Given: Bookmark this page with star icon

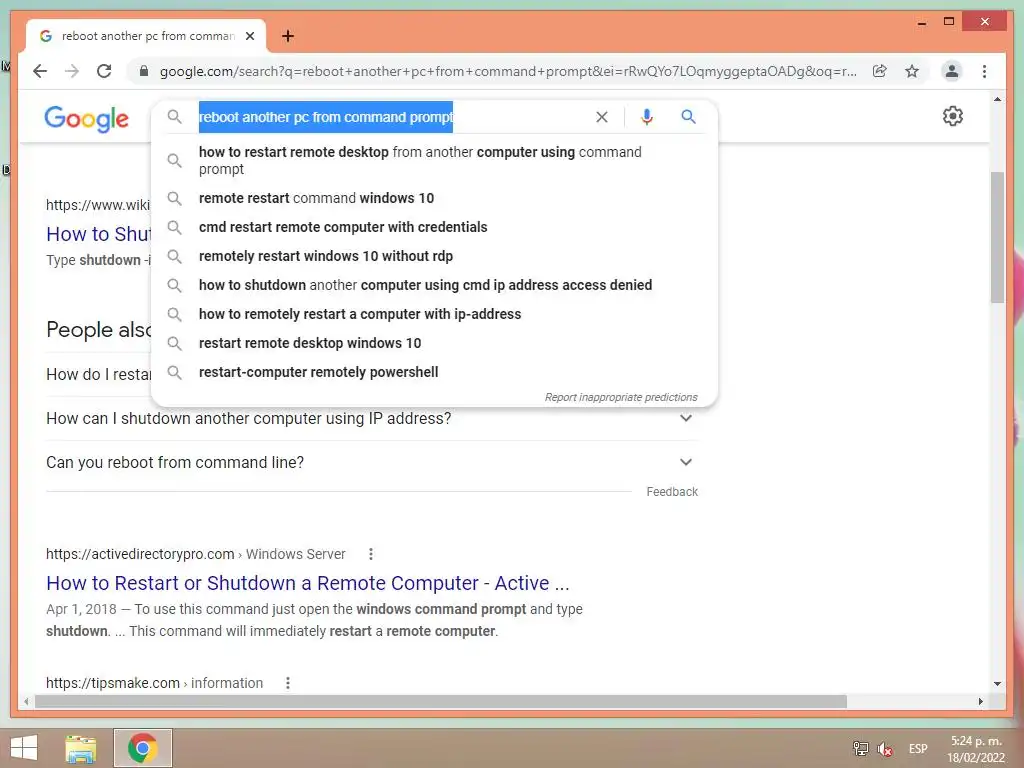Looking at the screenshot, I should click(x=912, y=71).
